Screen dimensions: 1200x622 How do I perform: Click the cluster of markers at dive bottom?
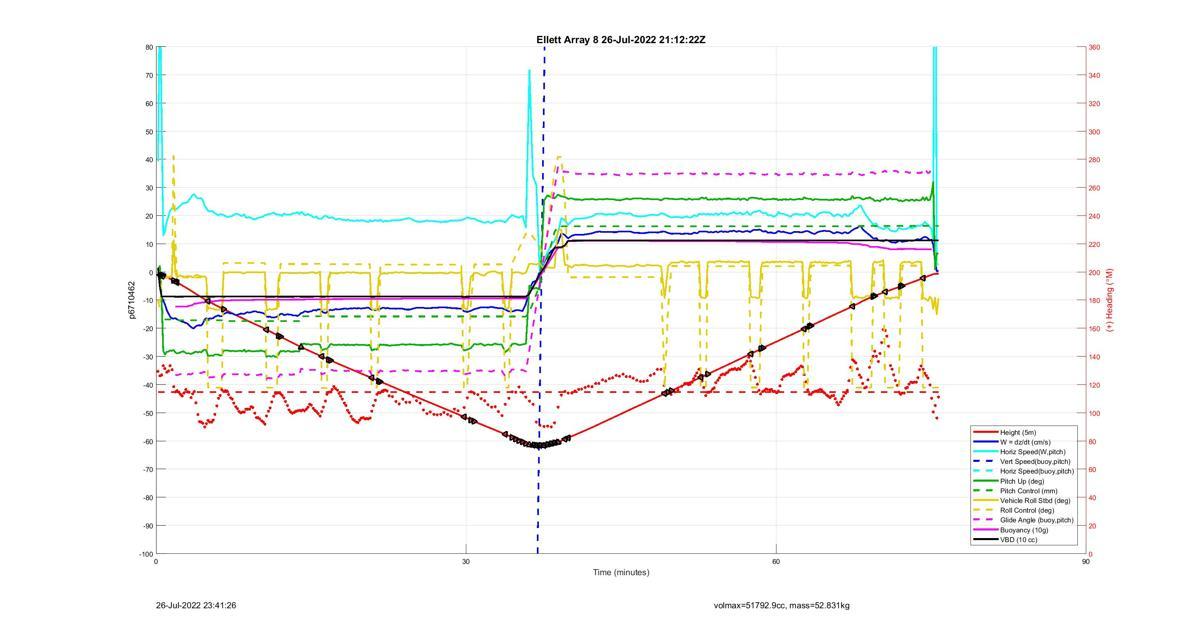pos(538,442)
